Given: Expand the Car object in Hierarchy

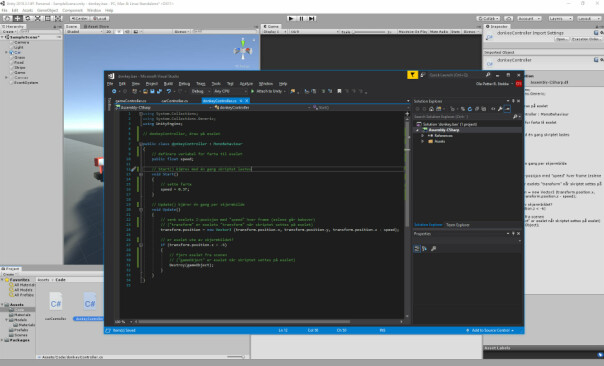Looking at the screenshot, I should [6, 52].
